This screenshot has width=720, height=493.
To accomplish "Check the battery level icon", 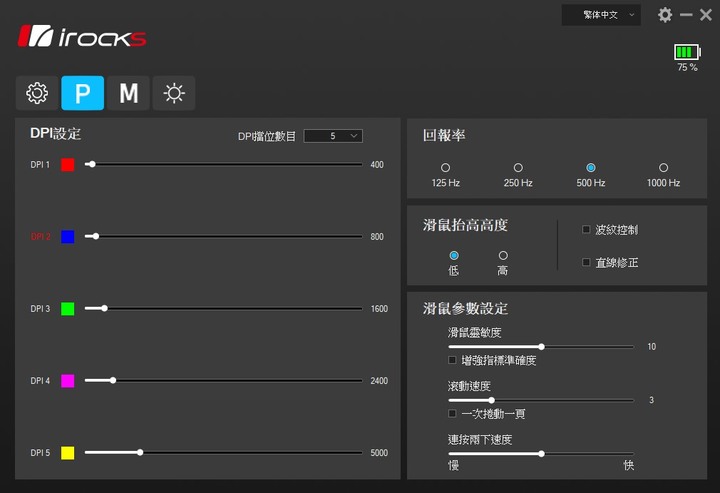I will point(687,52).
